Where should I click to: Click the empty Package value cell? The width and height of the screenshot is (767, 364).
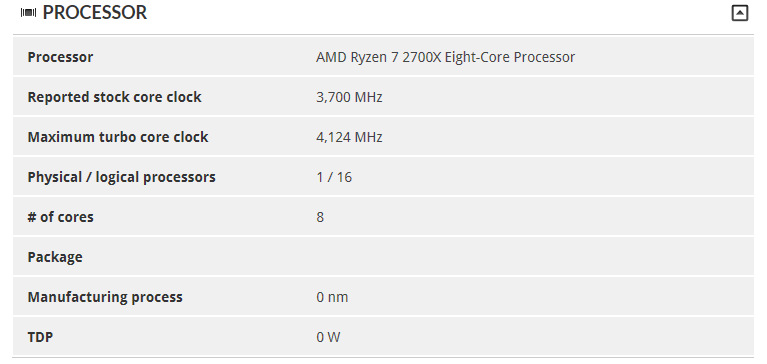tap(533, 257)
